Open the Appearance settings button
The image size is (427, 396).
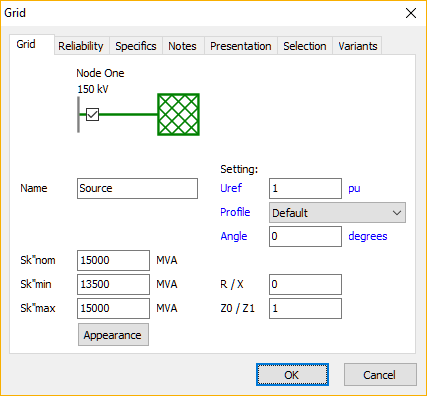[x=113, y=335]
